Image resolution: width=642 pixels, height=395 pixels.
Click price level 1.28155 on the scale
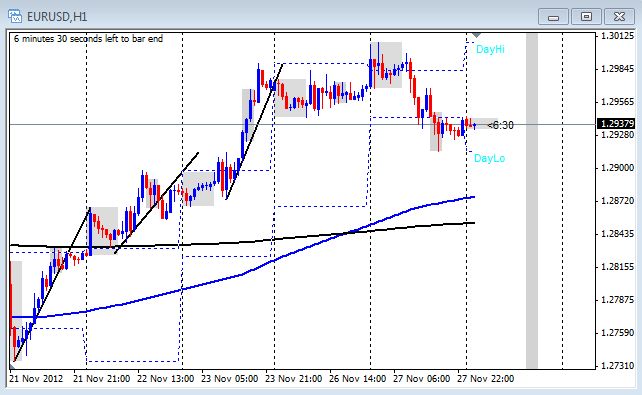click(617, 267)
